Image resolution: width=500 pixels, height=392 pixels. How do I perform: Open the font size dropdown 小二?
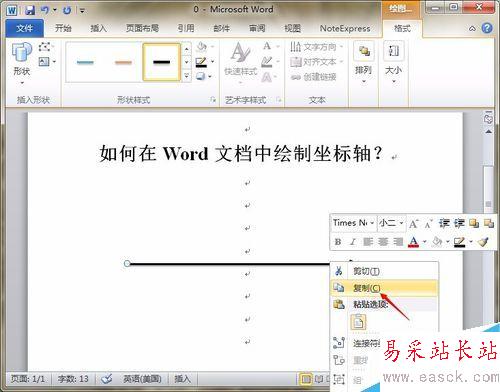[x=391, y=223]
